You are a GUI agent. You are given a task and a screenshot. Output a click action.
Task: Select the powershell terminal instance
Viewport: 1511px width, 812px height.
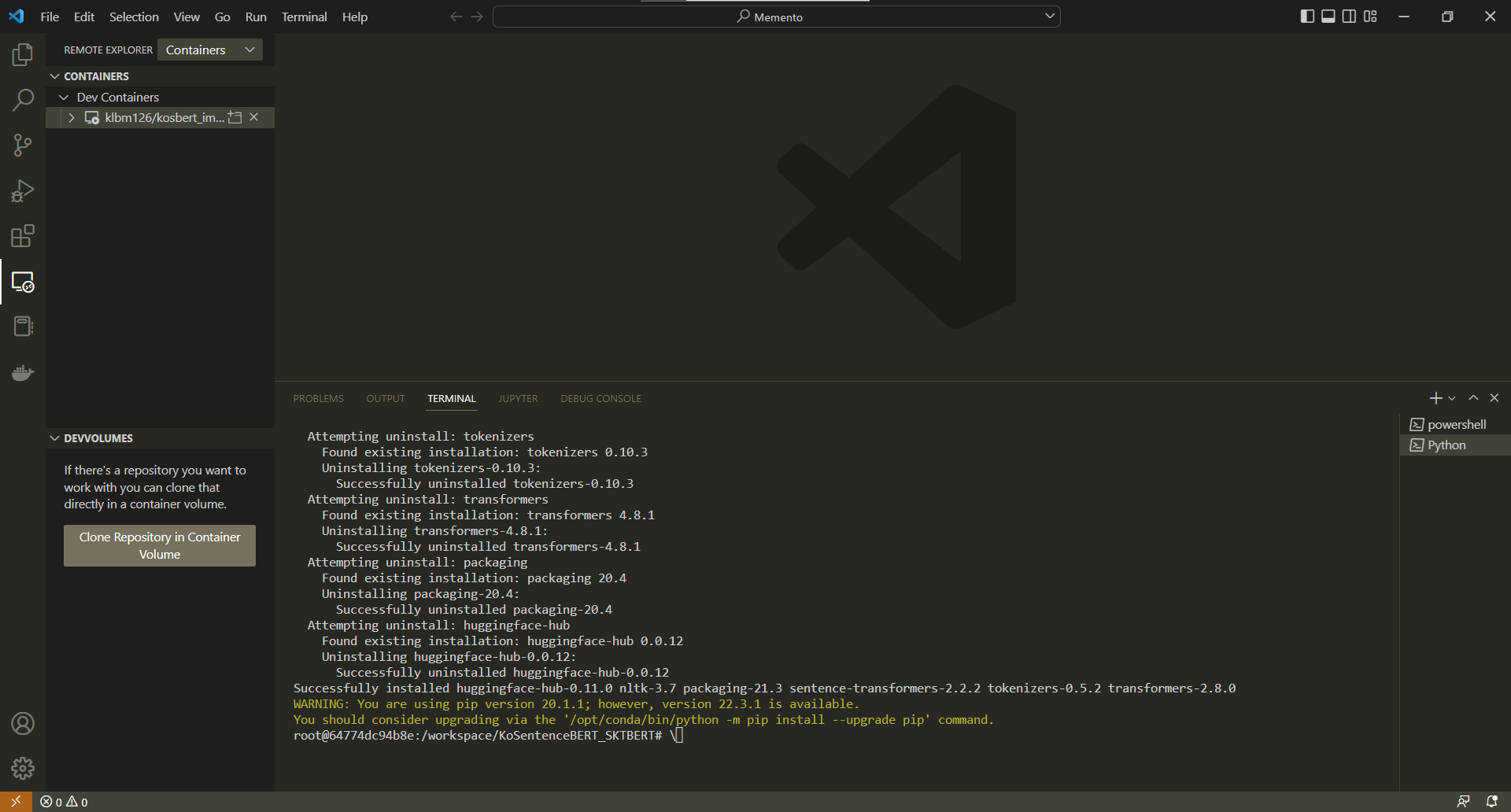point(1455,424)
